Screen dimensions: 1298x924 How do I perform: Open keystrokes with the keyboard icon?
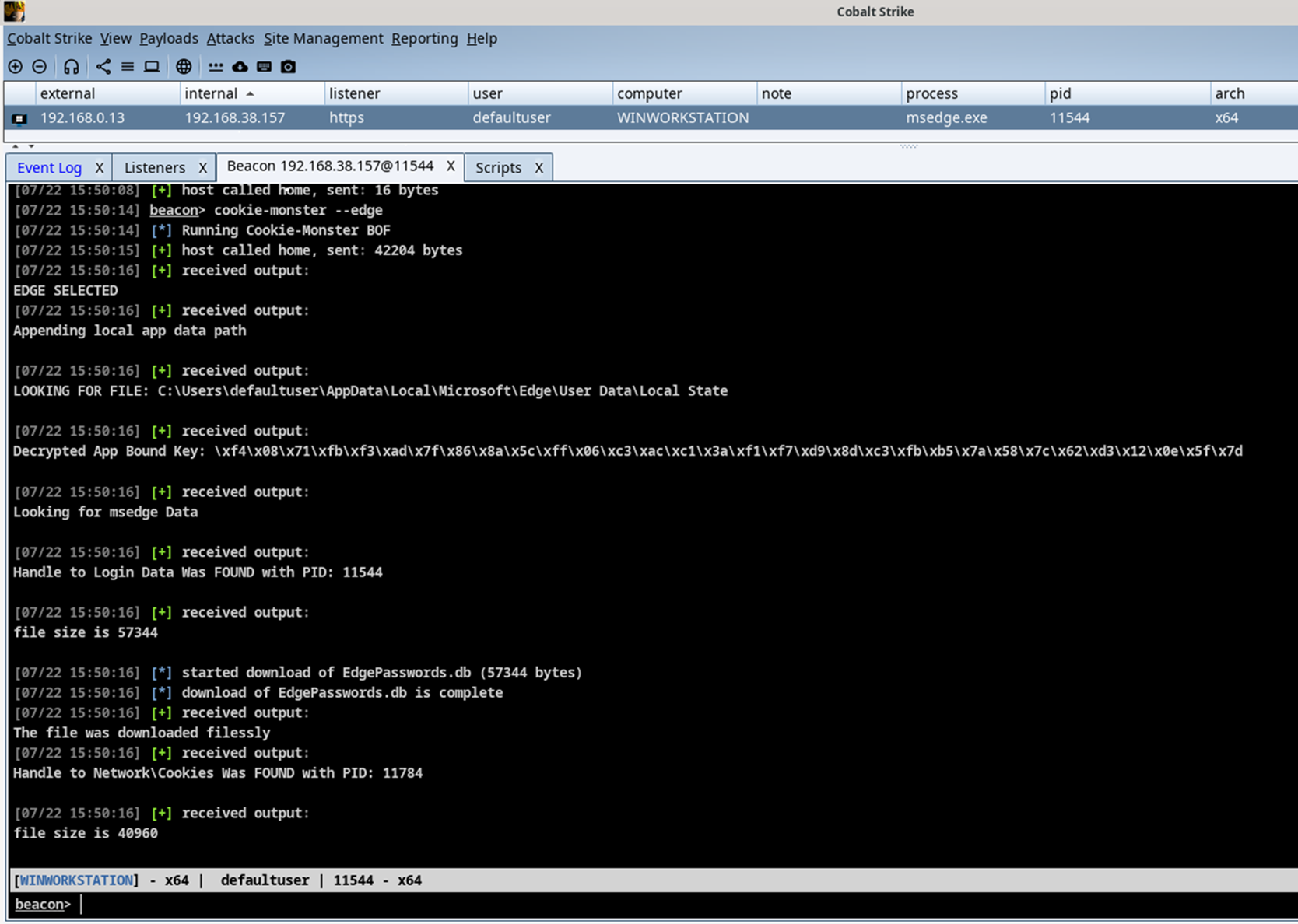[x=264, y=67]
